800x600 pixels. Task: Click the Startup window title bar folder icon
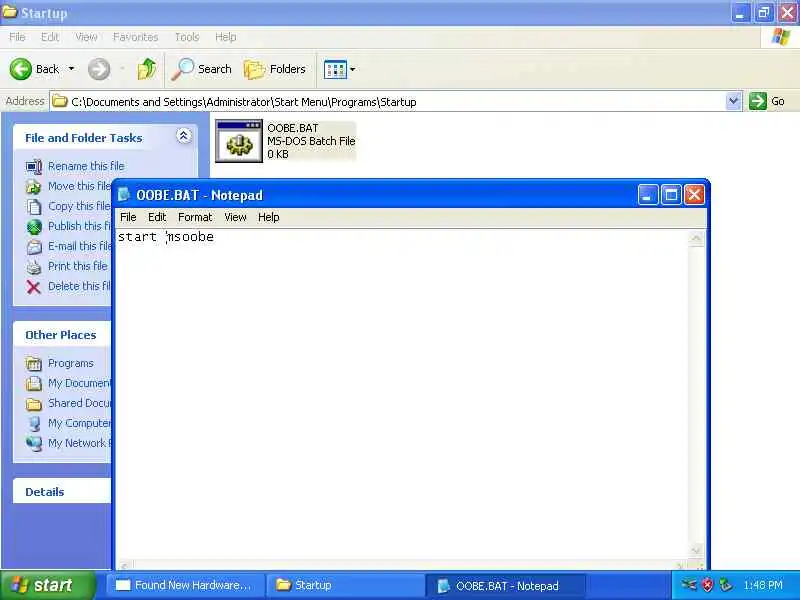click(x=10, y=12)
